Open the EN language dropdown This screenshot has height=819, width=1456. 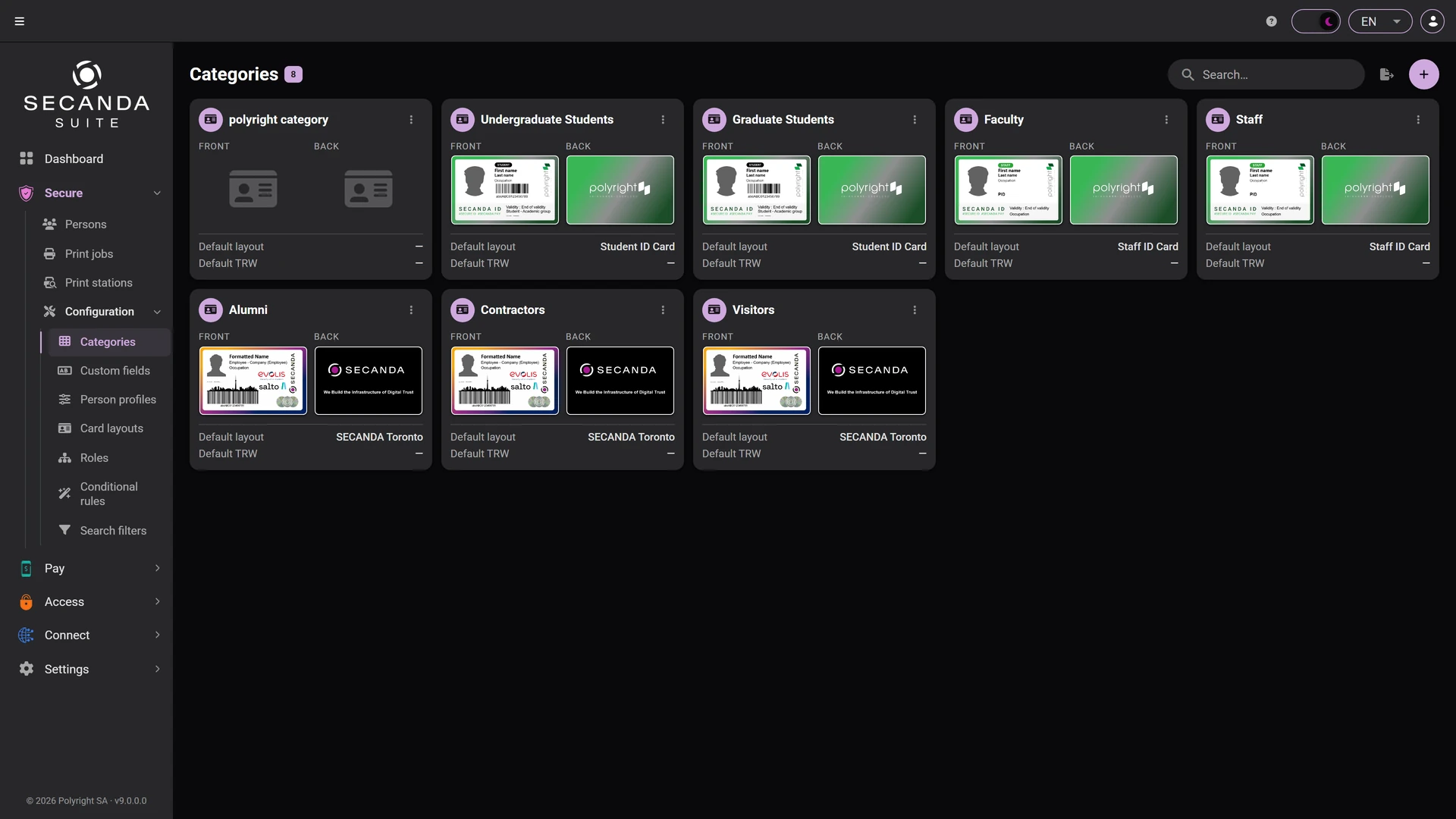click(x=1380, y=21)
